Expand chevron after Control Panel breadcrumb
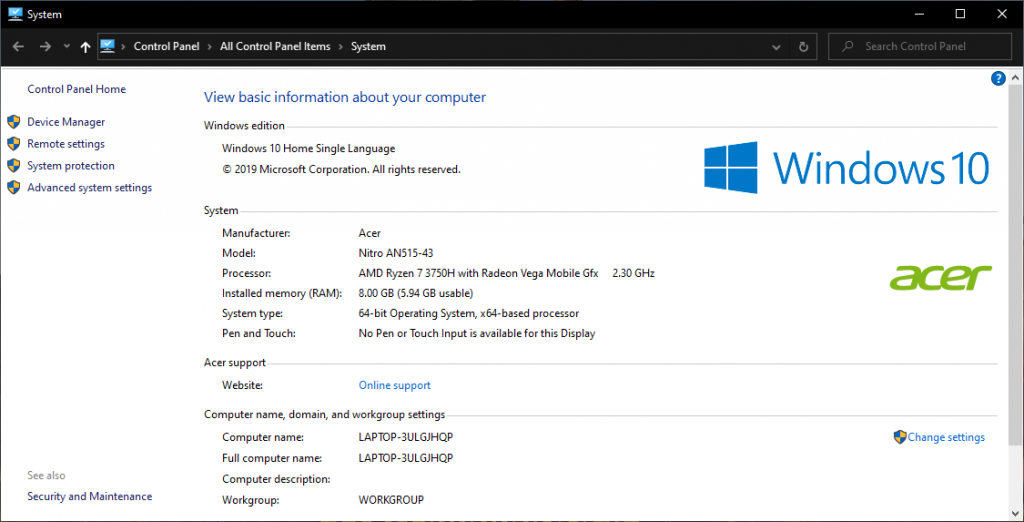This screenshot has width=1024, height=522. point(210,46)
